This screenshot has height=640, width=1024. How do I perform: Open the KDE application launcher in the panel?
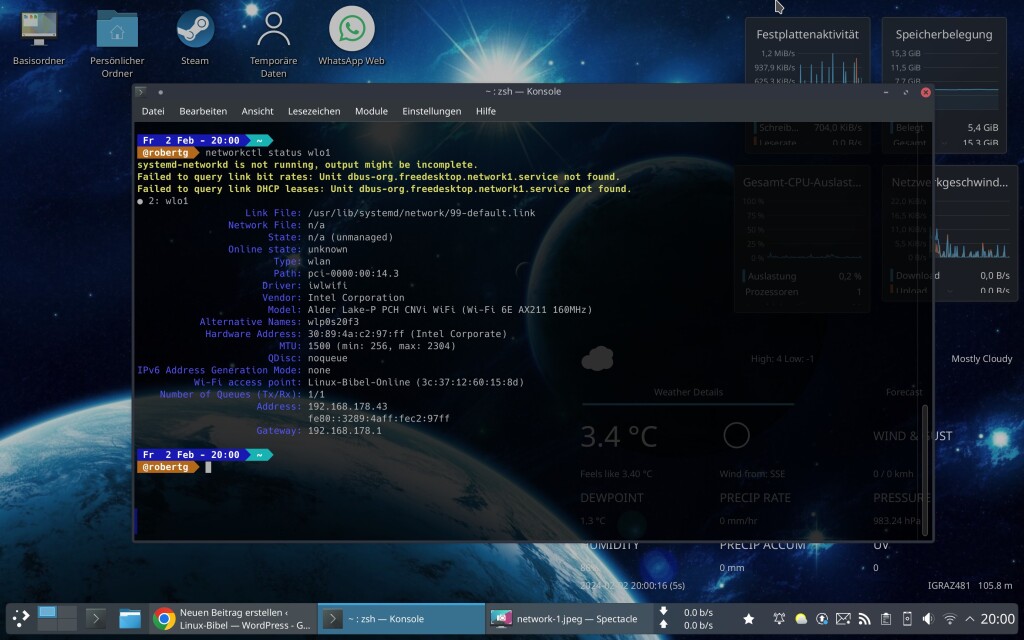(21, 618)
